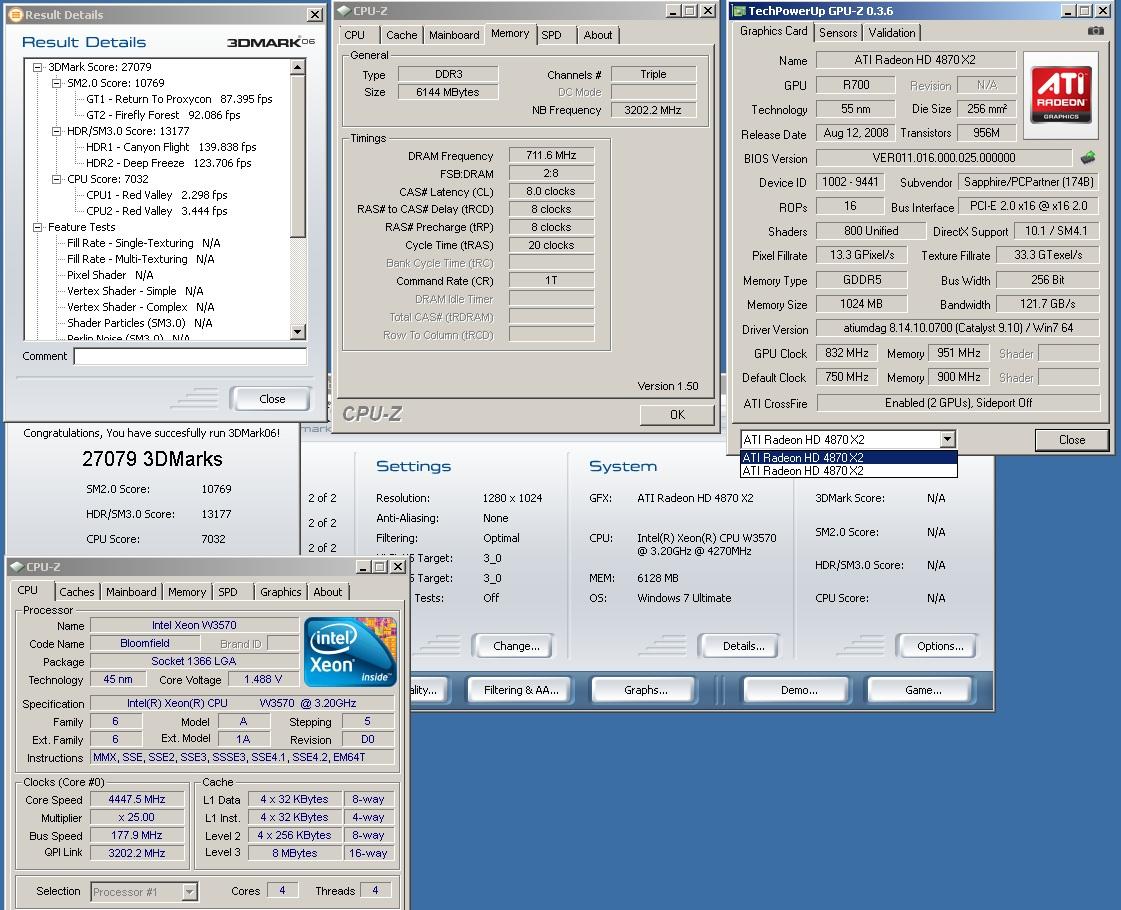Click the BIOS save chip icon in GPU-Z
Image resolution: width=1121 pixels, height=910 pixels.
click(x=1087, y=157)
